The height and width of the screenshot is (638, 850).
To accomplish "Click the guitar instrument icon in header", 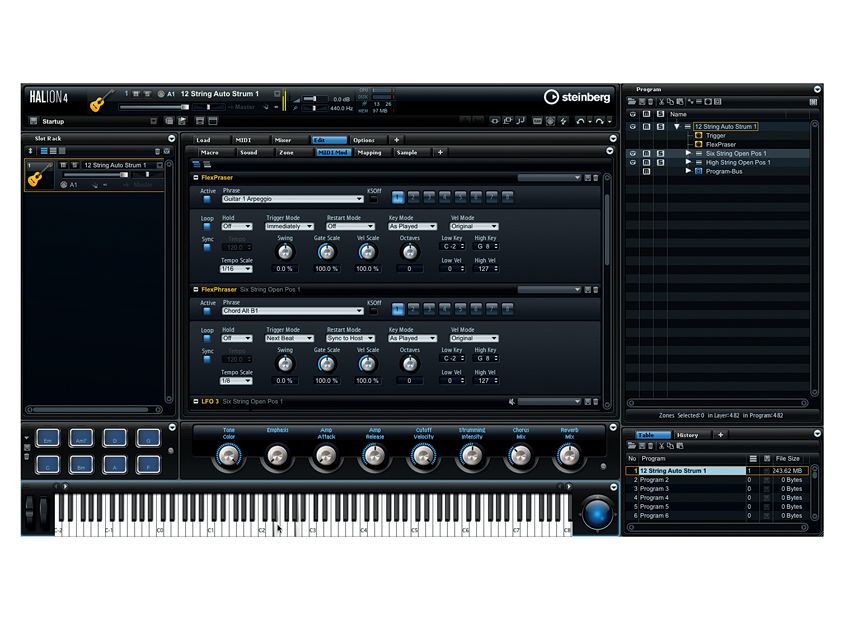I will pos(101,100).
